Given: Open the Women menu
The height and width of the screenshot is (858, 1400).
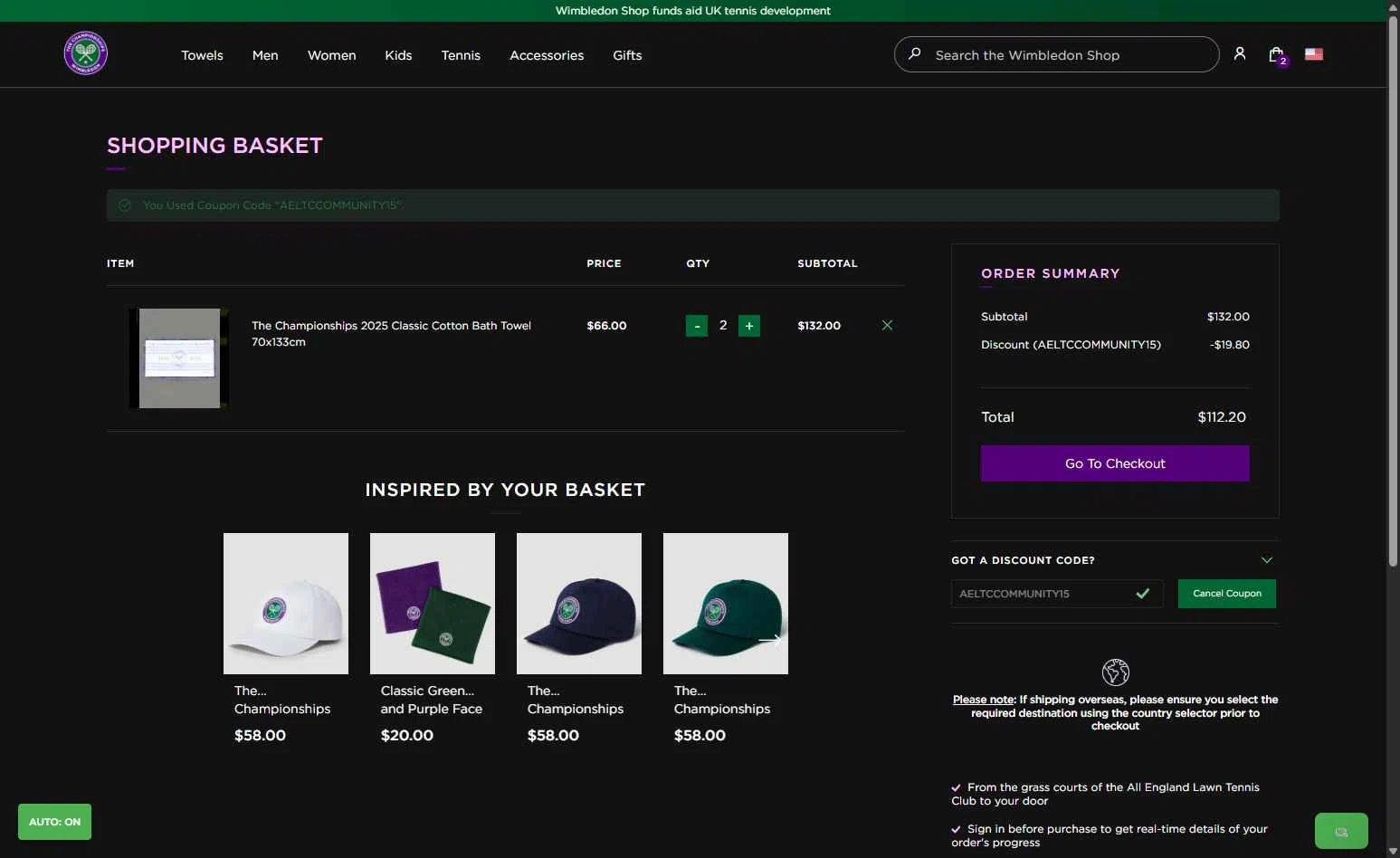Looking at the screenshot, I should point(332,55).
